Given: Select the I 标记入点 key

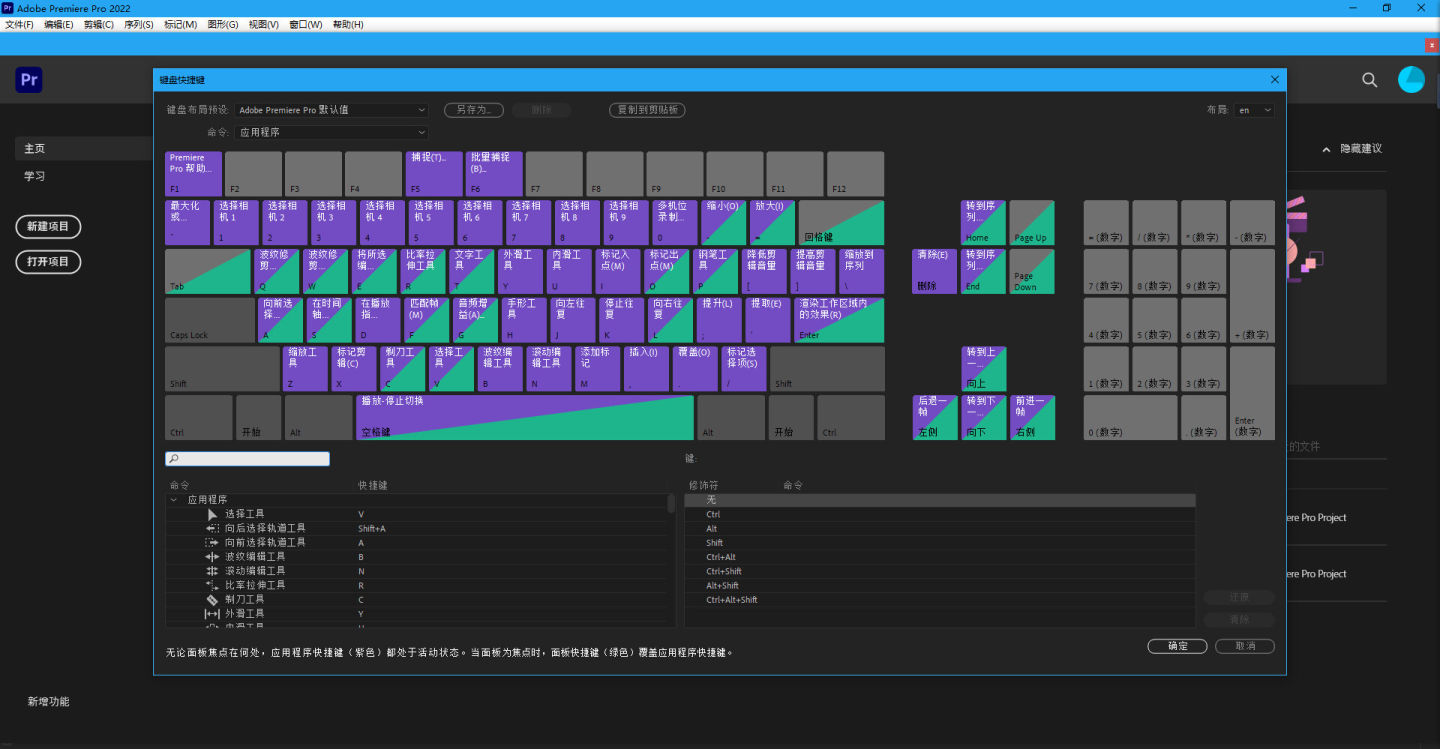Looking at the screenshot, I should [619, 271].
